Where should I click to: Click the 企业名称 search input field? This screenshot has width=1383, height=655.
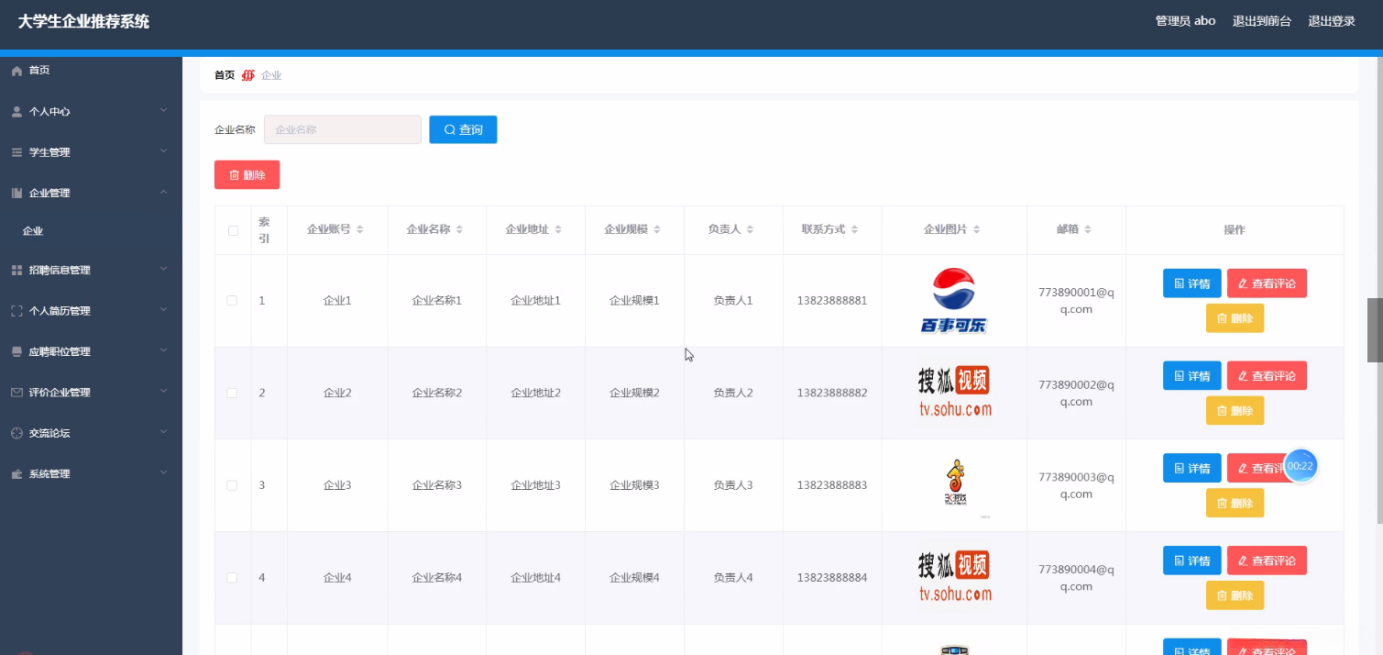pyautogui.click(x=342, y=130)
